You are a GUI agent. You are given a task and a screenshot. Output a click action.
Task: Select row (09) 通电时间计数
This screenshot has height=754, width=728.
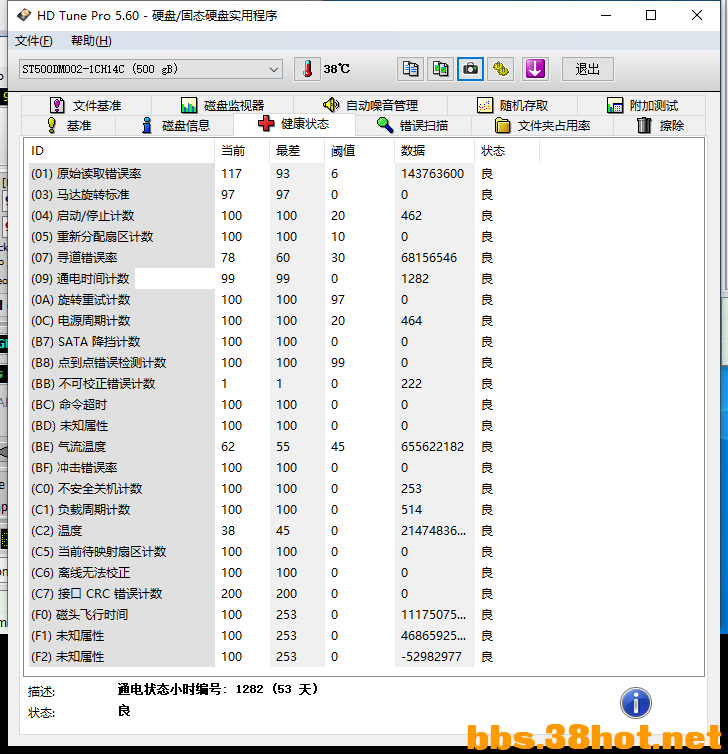284,279
